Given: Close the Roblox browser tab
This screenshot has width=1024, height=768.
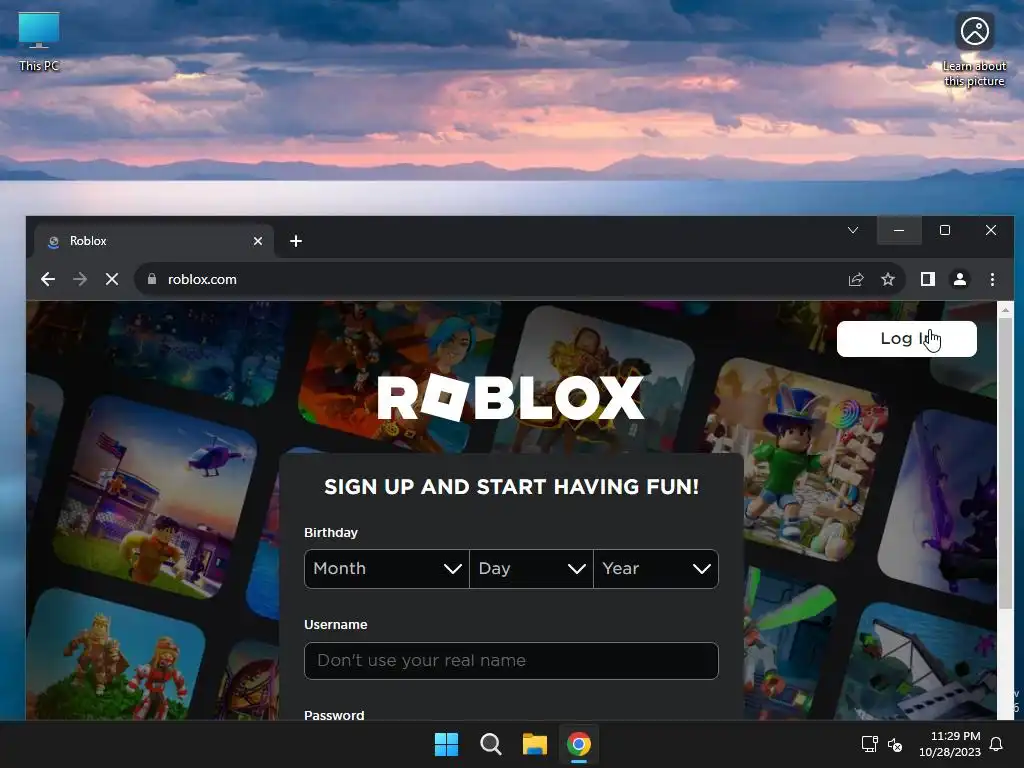Looking at the screenshot, I should click(x=258, y=241).
